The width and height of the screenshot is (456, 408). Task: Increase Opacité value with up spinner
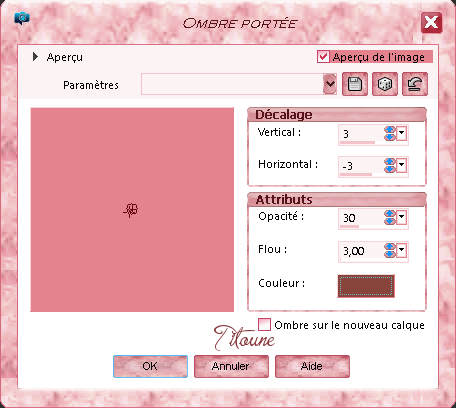(x=389, y=214)
